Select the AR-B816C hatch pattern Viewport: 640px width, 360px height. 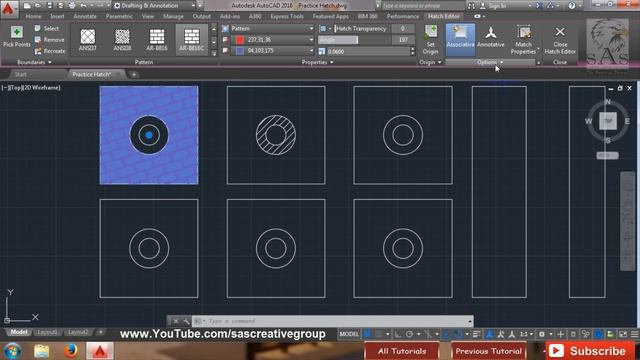191,40
